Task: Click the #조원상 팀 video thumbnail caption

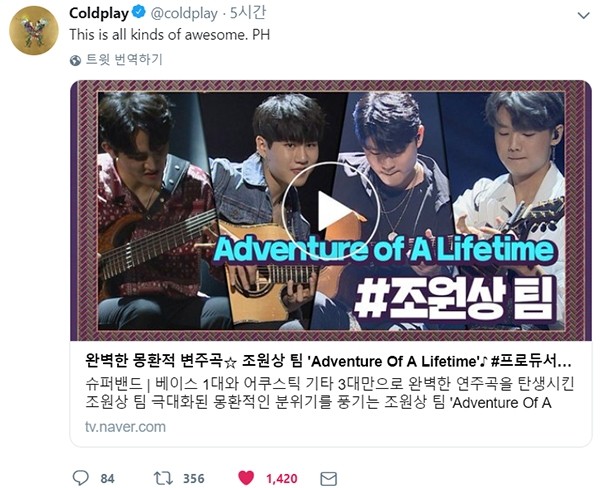Action: coord(453,300)
